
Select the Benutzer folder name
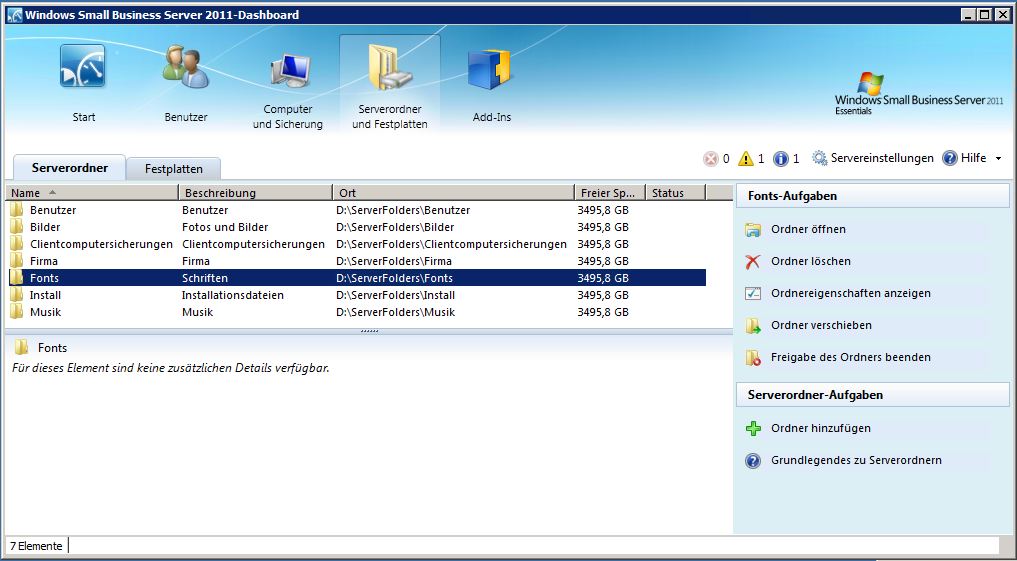pyautogui.click(x=53, y=210)
